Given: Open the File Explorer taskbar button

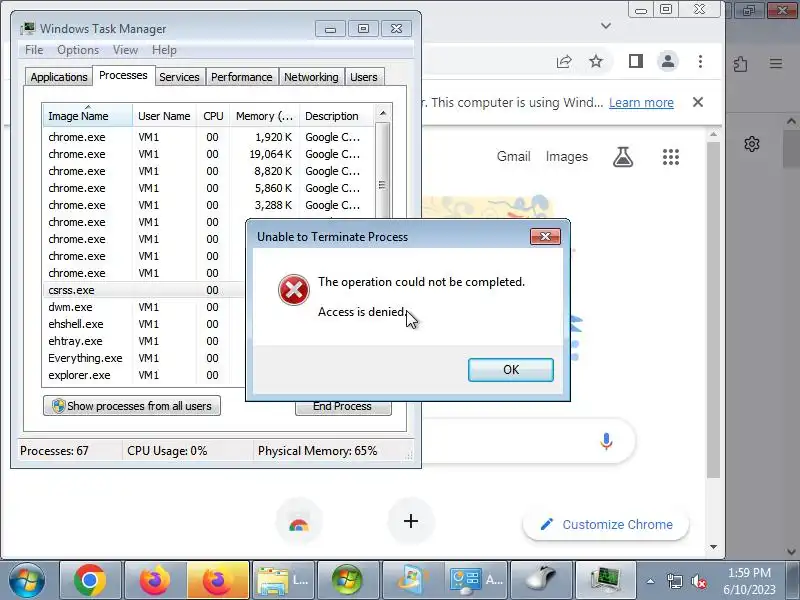Looking at the screenshot, I should [283, 581].
